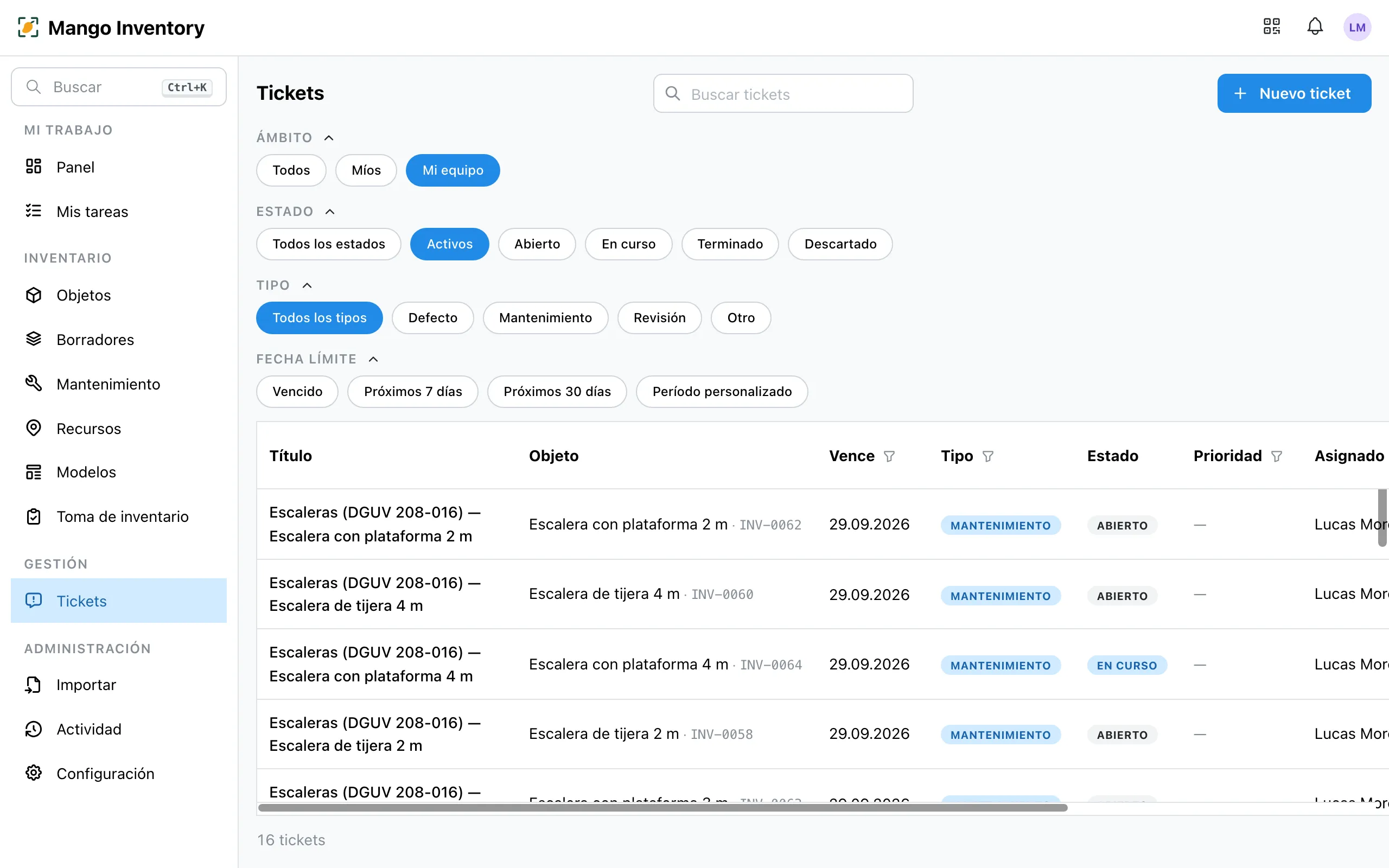
Task: Collapse the Fecha límite filter section
Action: click(373, 359)
